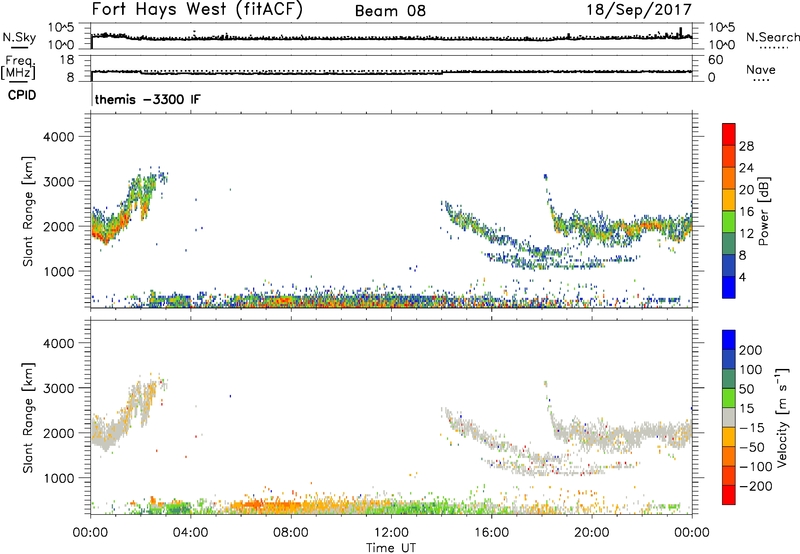Click the '28' value on Power colorbar
Screen dimensions: 800x554
pyautogui.click(x=746, y=146)
